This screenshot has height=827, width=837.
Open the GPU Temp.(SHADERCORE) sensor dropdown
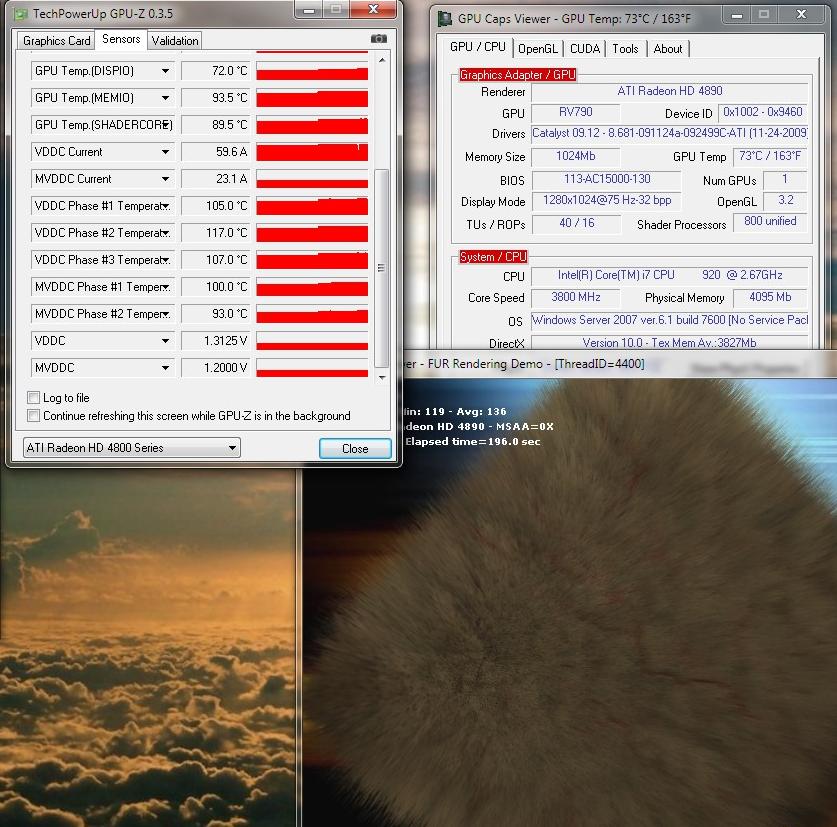pos(166,124)
